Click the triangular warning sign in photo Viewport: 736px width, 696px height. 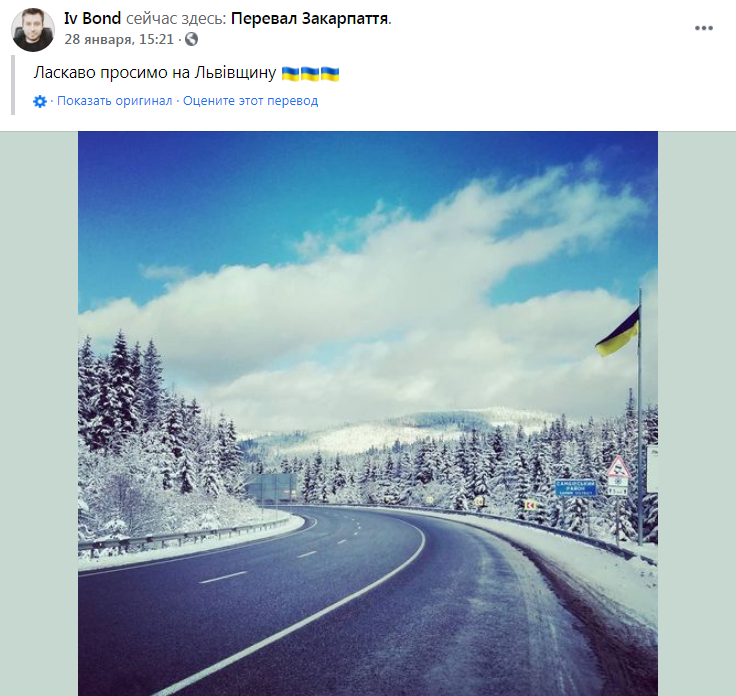pyautogui.click(x=618, y=466)
